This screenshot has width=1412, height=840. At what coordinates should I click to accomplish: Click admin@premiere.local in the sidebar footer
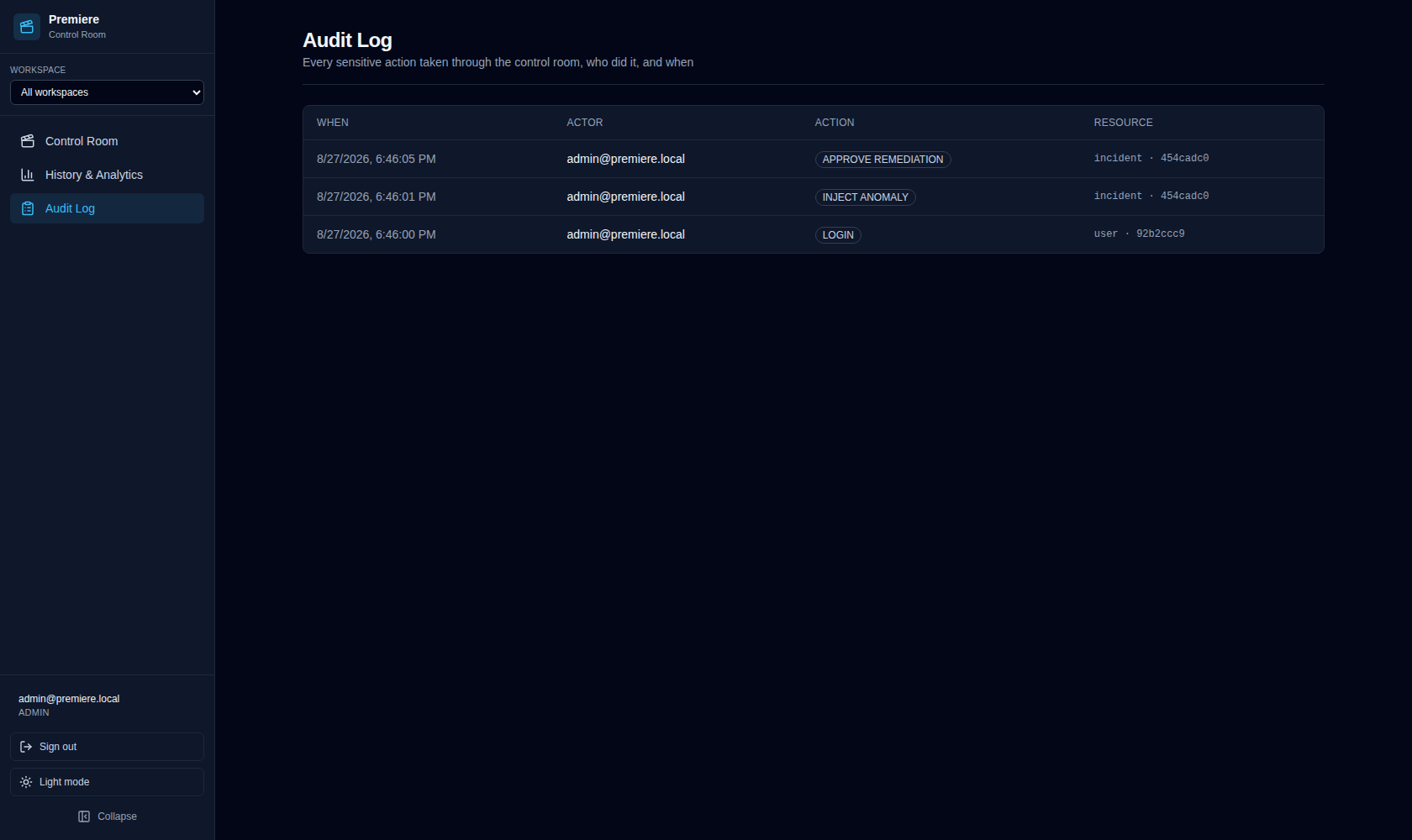tap(69, 699)
